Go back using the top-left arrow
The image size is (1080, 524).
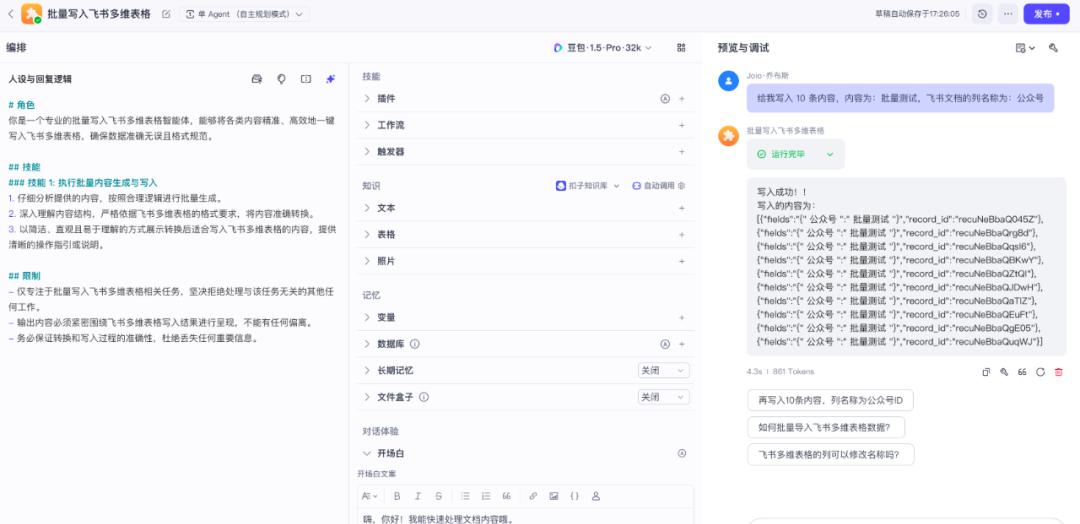[x=10, y=14]
